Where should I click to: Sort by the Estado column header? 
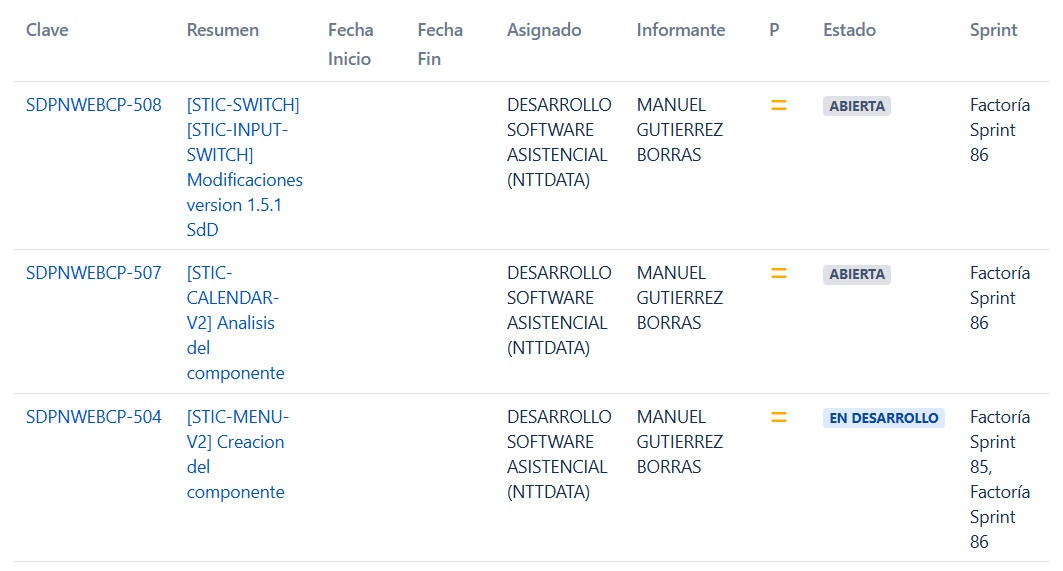[849, 30]
